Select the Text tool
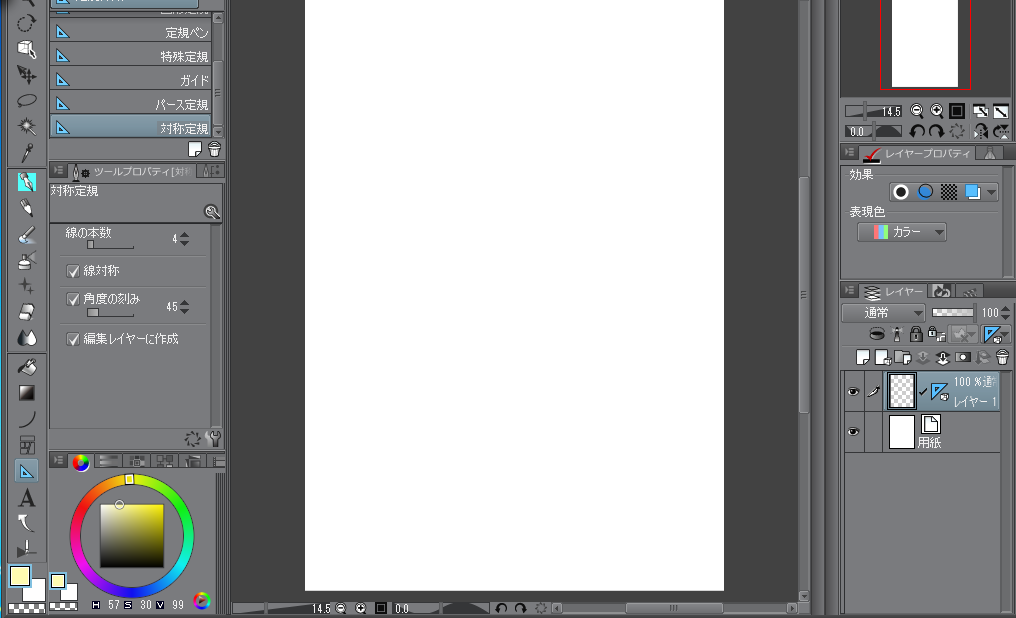Image resolution: width=1016 pixels, height=618 pixels. point(26,498)
